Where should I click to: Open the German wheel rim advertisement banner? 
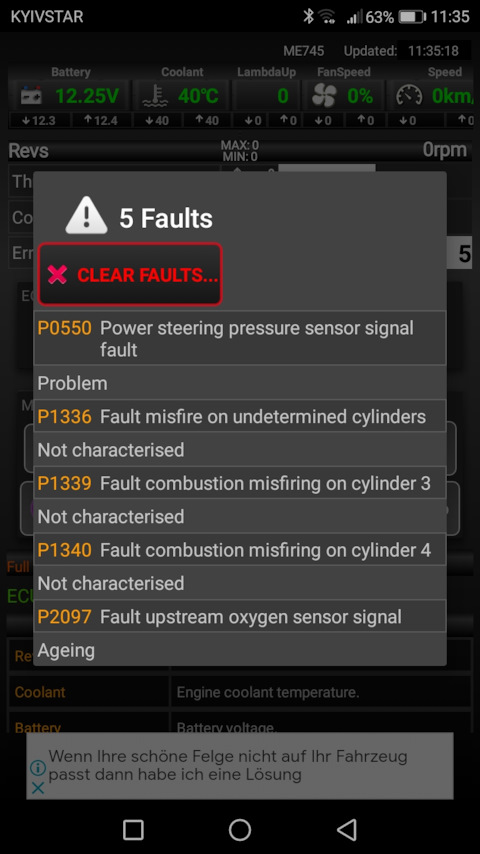pos(240,766)
